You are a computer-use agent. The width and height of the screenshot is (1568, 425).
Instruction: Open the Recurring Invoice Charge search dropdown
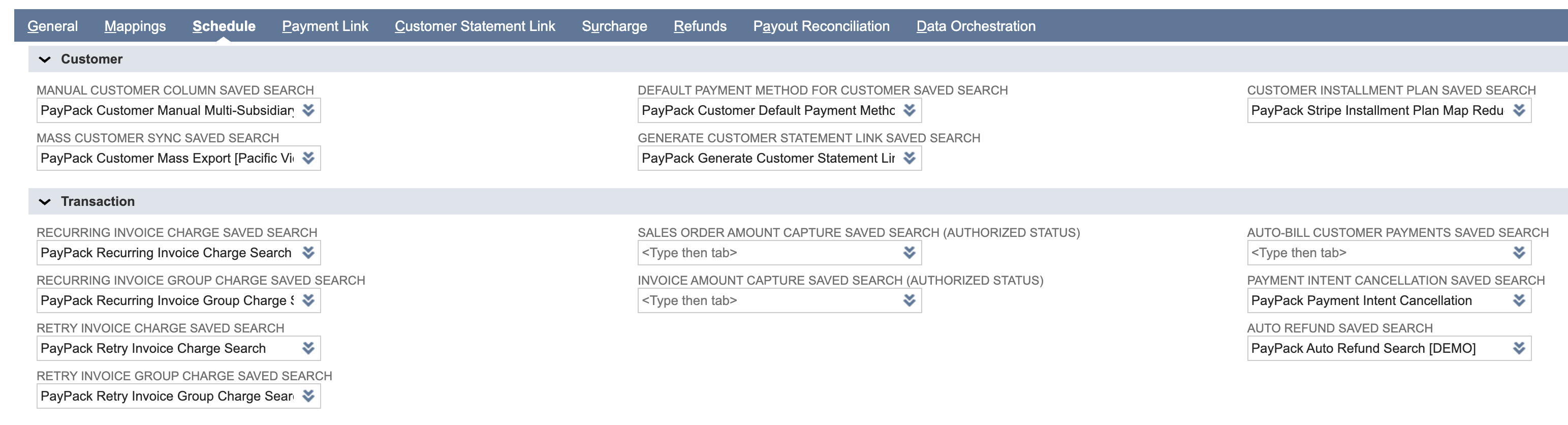click(x=309, y=253)
